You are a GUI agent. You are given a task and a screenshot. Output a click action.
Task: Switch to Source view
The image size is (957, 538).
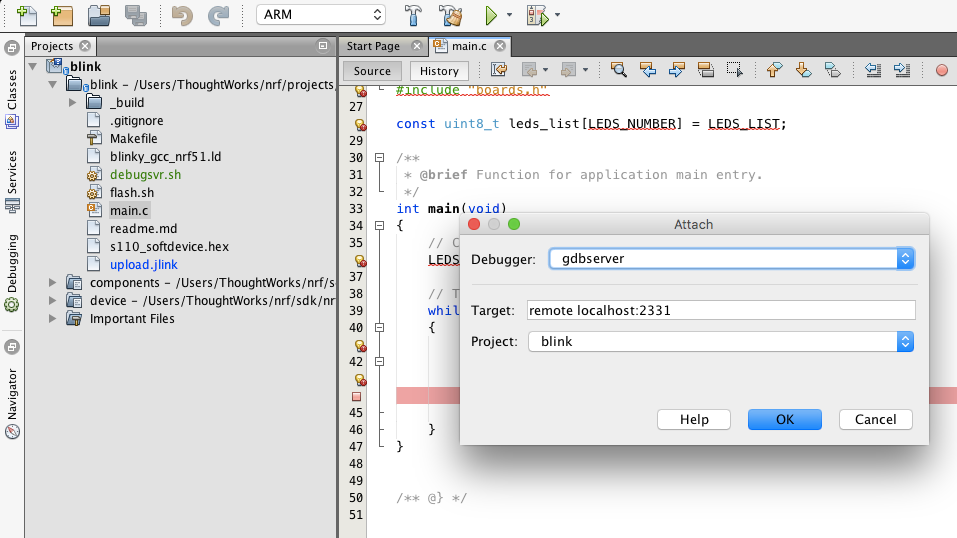tap(372, 71)
